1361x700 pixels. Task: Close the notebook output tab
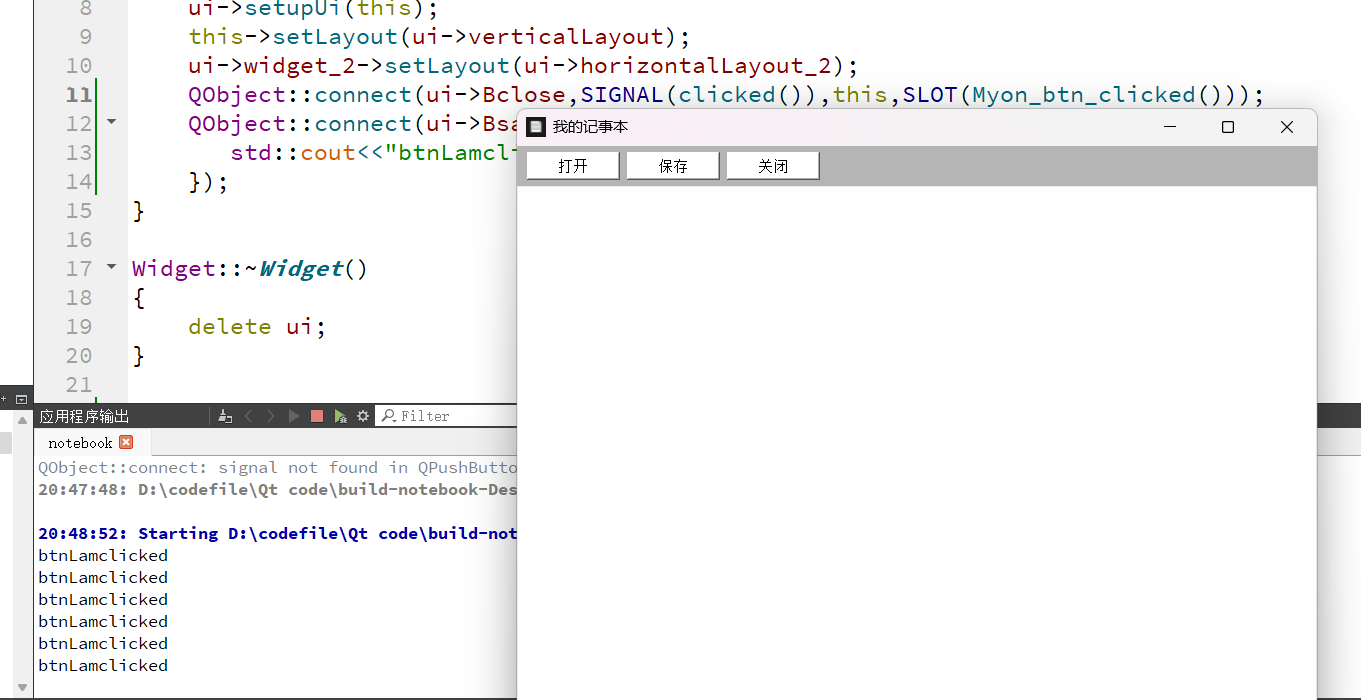click(126, 442)
